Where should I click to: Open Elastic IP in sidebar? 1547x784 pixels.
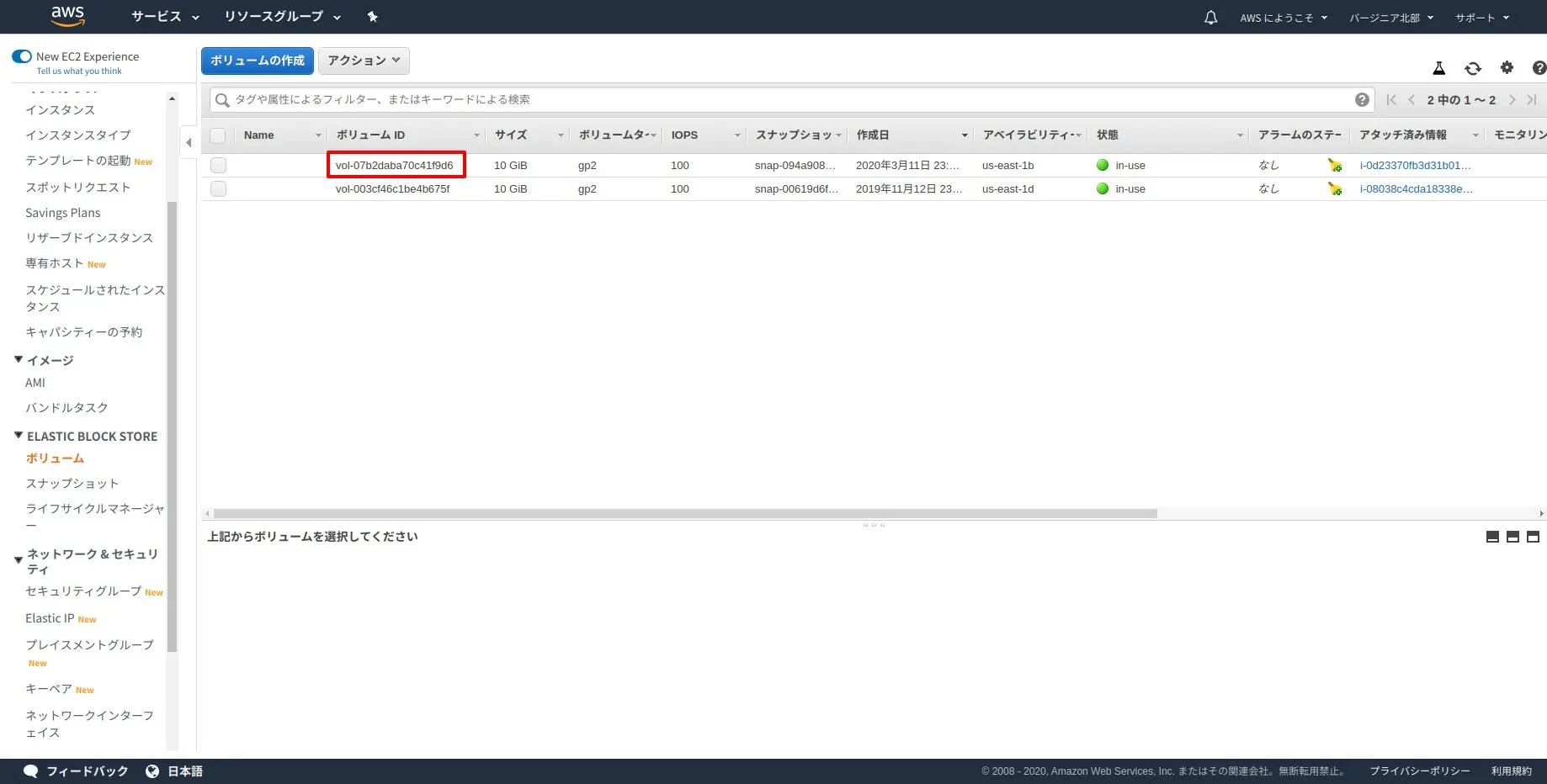point(50,618)
